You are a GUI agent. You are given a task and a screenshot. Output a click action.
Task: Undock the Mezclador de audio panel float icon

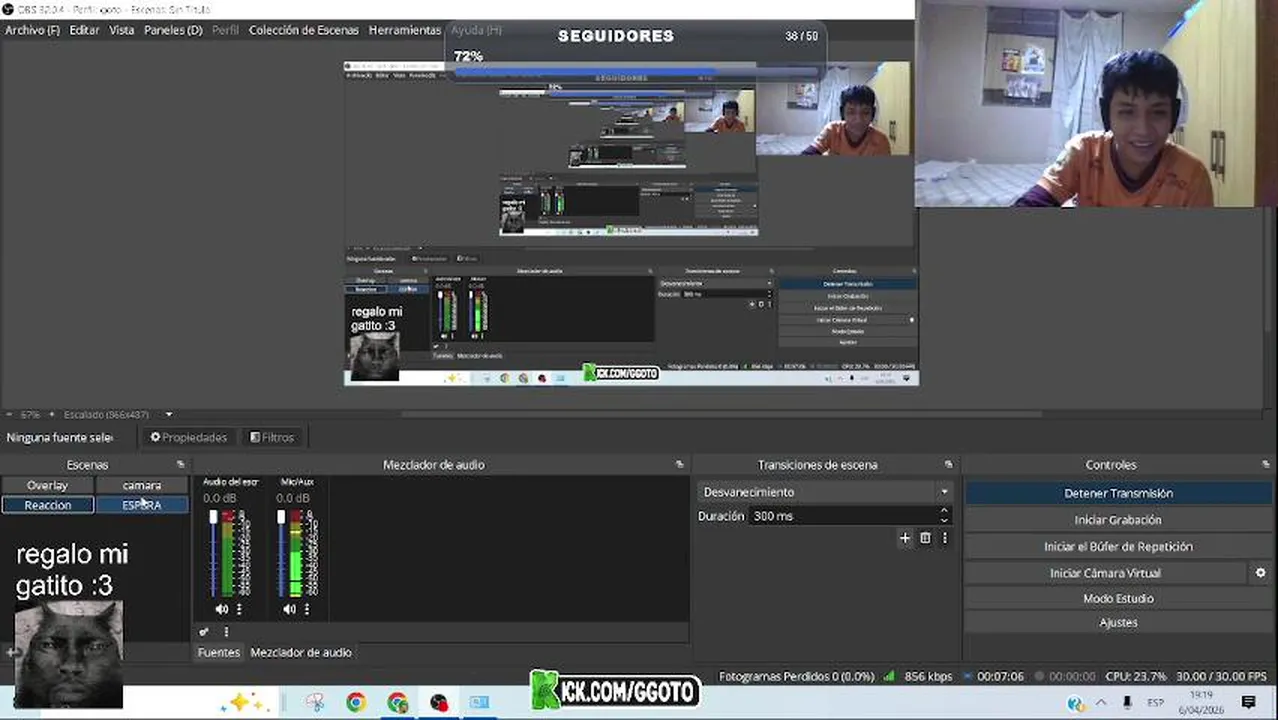click(680, 465)
